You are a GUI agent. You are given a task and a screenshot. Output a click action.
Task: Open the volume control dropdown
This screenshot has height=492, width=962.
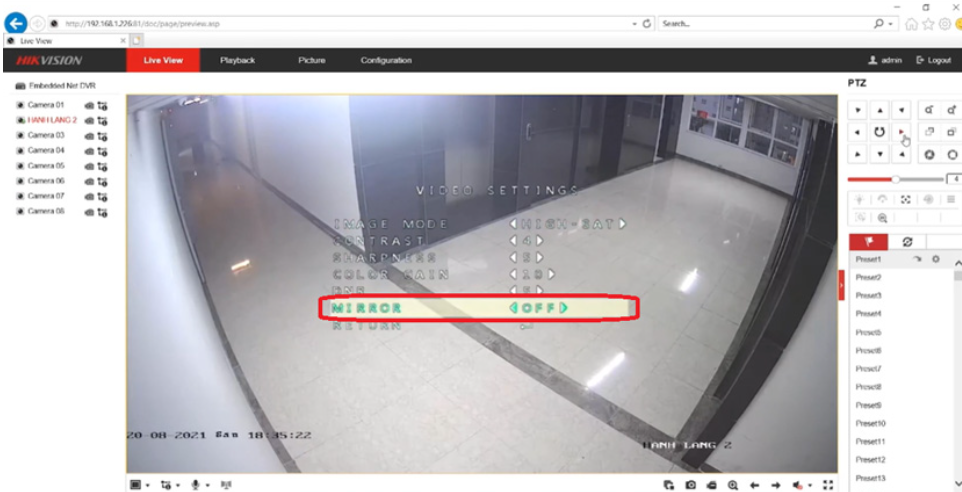click(800, 484)
